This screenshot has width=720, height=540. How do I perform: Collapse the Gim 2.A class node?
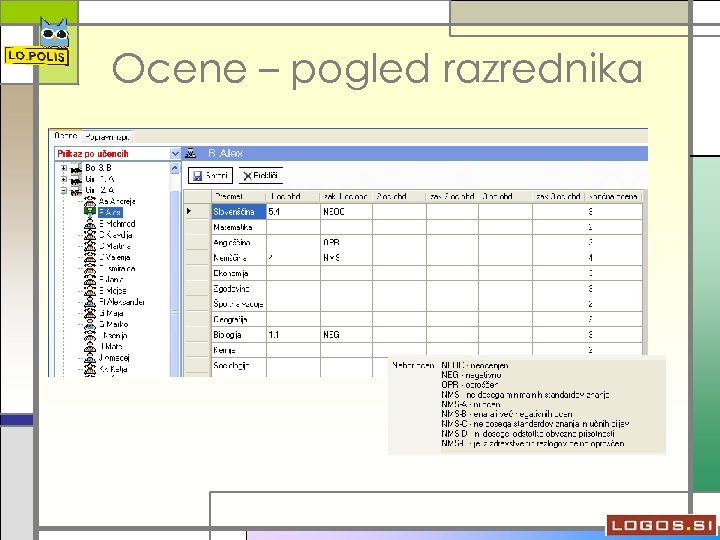coord(64,190)
